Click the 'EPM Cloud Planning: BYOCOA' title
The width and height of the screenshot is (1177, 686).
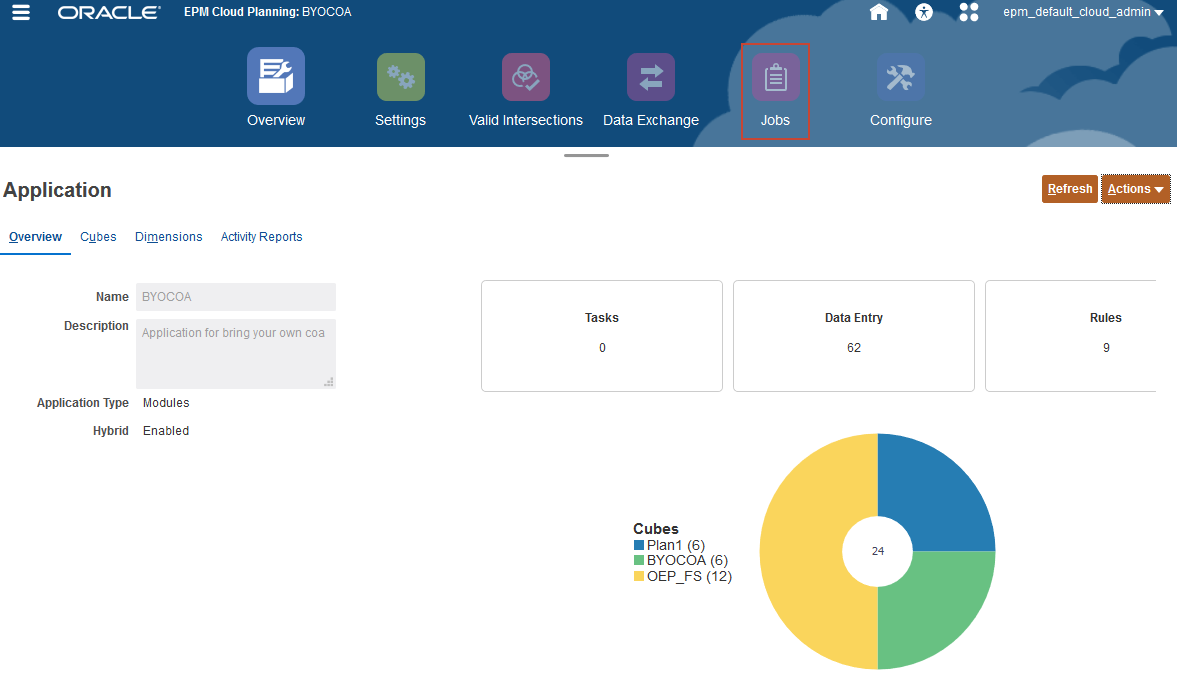coord(267,12)
